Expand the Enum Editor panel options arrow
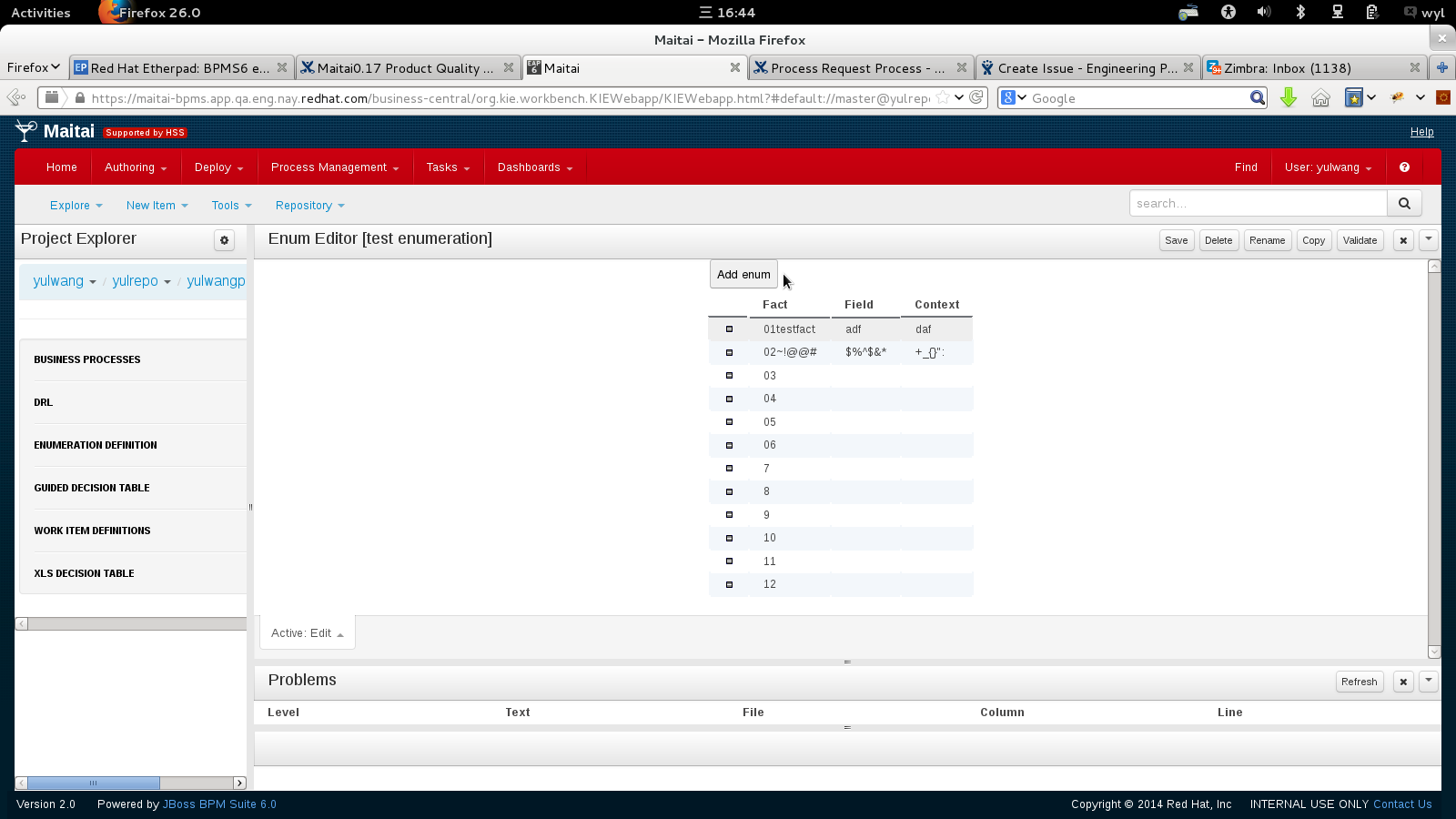 pyautogui.click(x=1429, y=240)
